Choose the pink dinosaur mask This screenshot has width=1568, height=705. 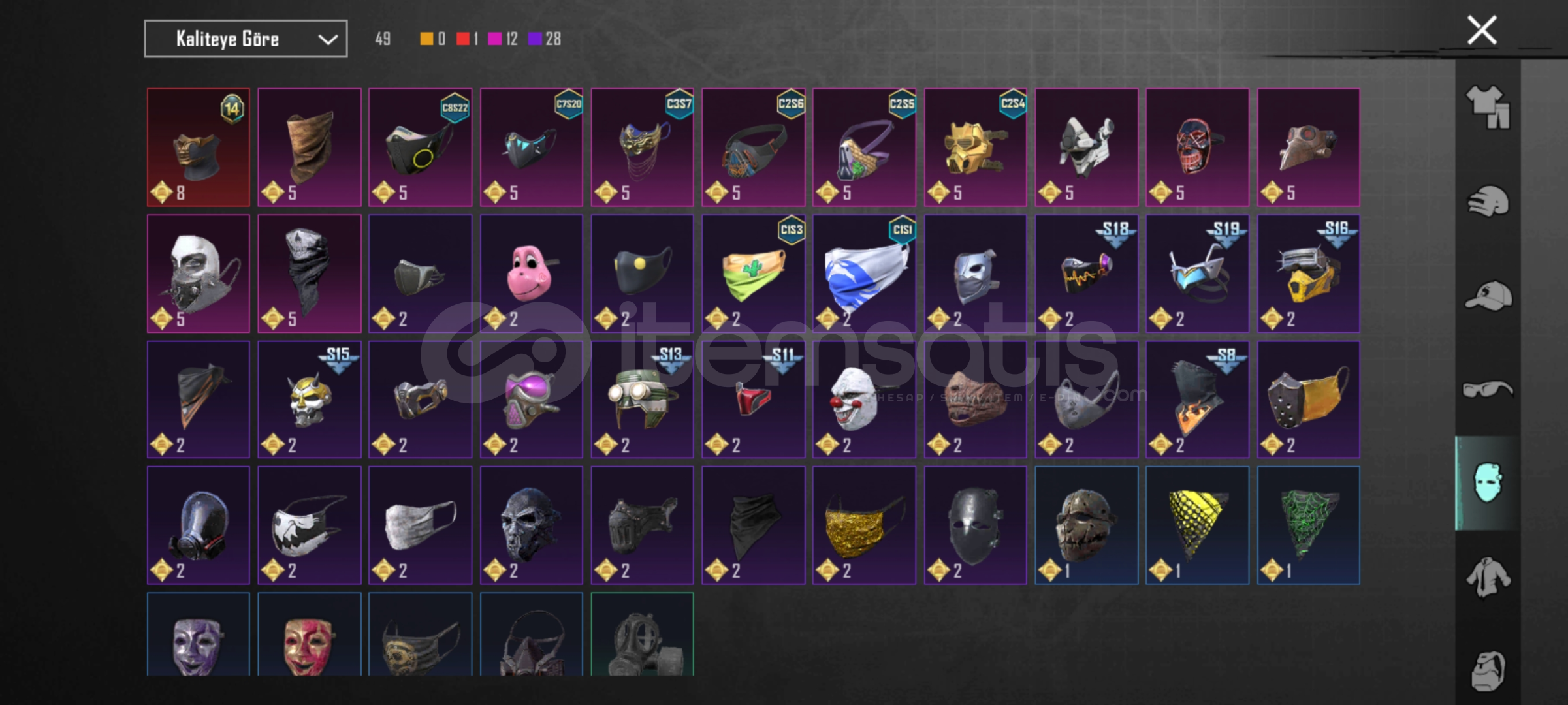532,274
